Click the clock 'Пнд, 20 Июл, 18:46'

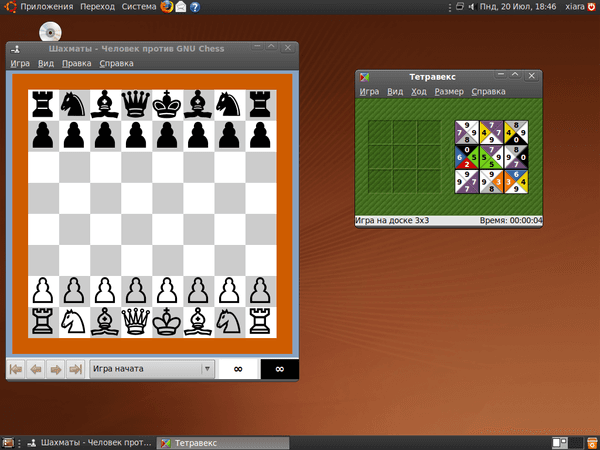tap(518, 7)
